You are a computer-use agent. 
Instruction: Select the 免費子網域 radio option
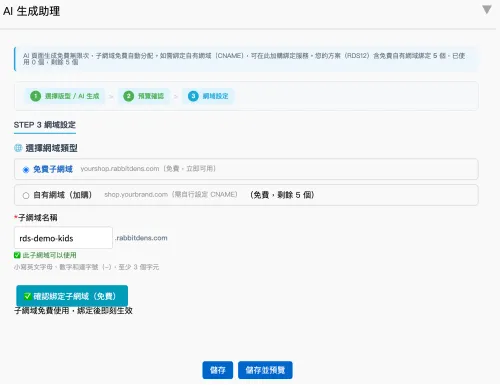click(26, 170)
